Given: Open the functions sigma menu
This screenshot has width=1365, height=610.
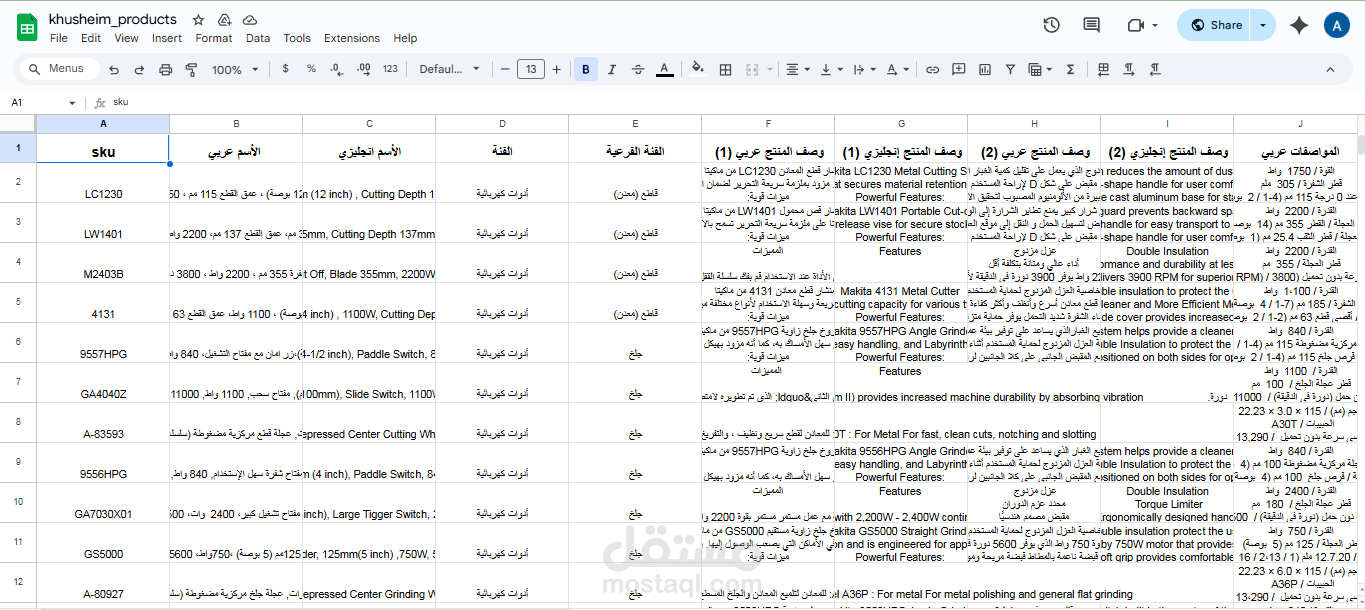Looking at the screenshot, I should [1071, 69].
